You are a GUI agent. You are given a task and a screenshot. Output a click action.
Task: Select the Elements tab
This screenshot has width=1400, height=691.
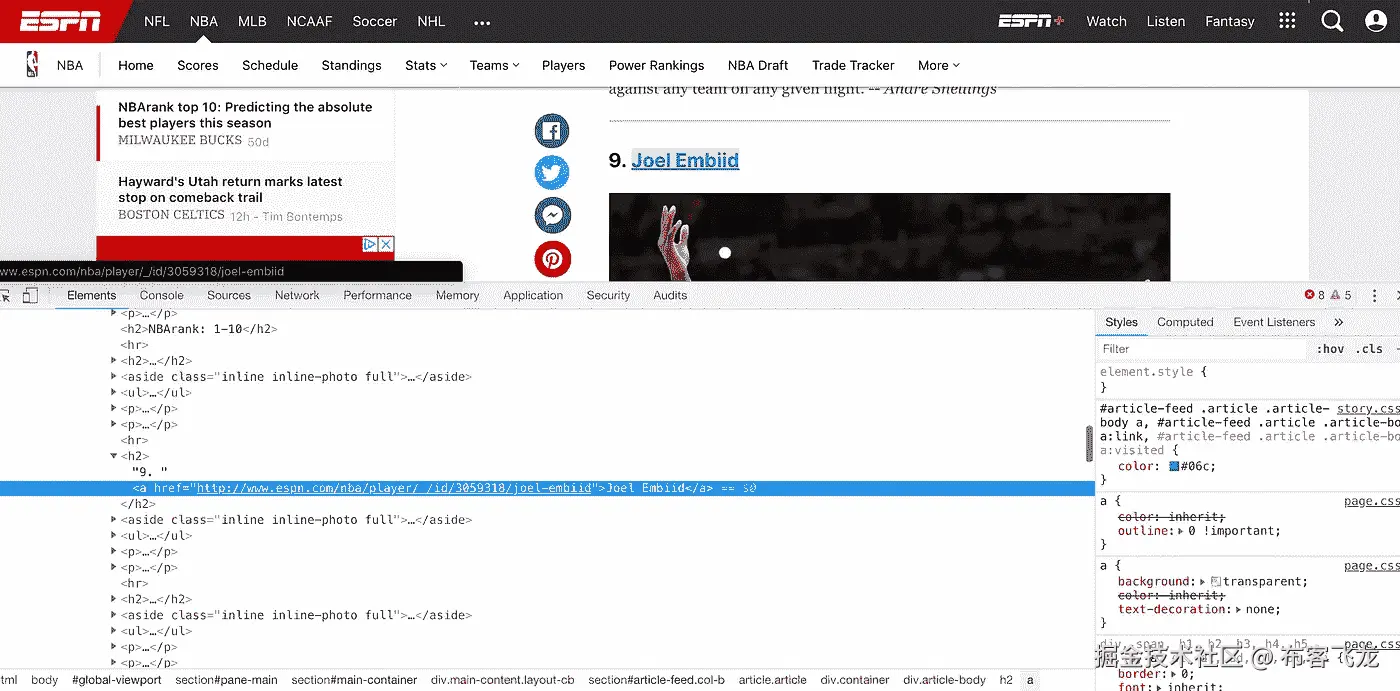(92, 295)
